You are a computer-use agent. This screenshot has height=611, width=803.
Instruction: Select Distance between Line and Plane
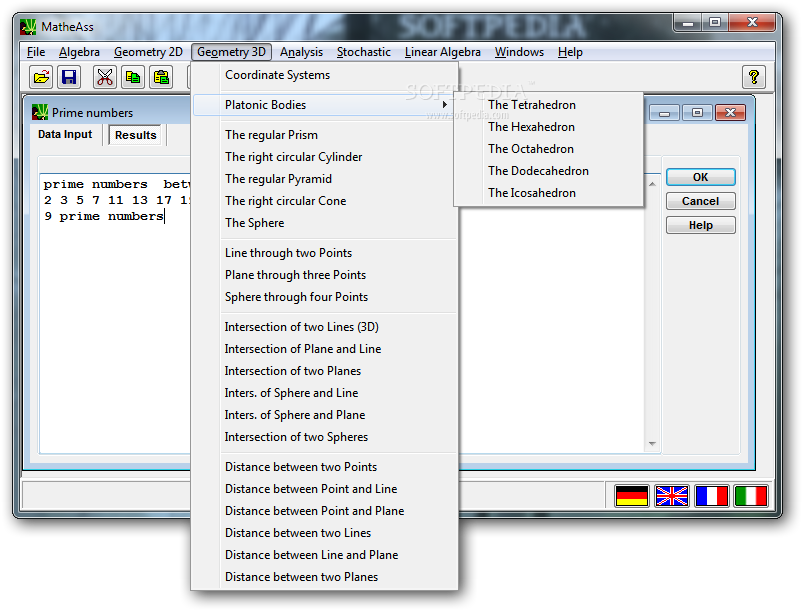pos(325,555)
